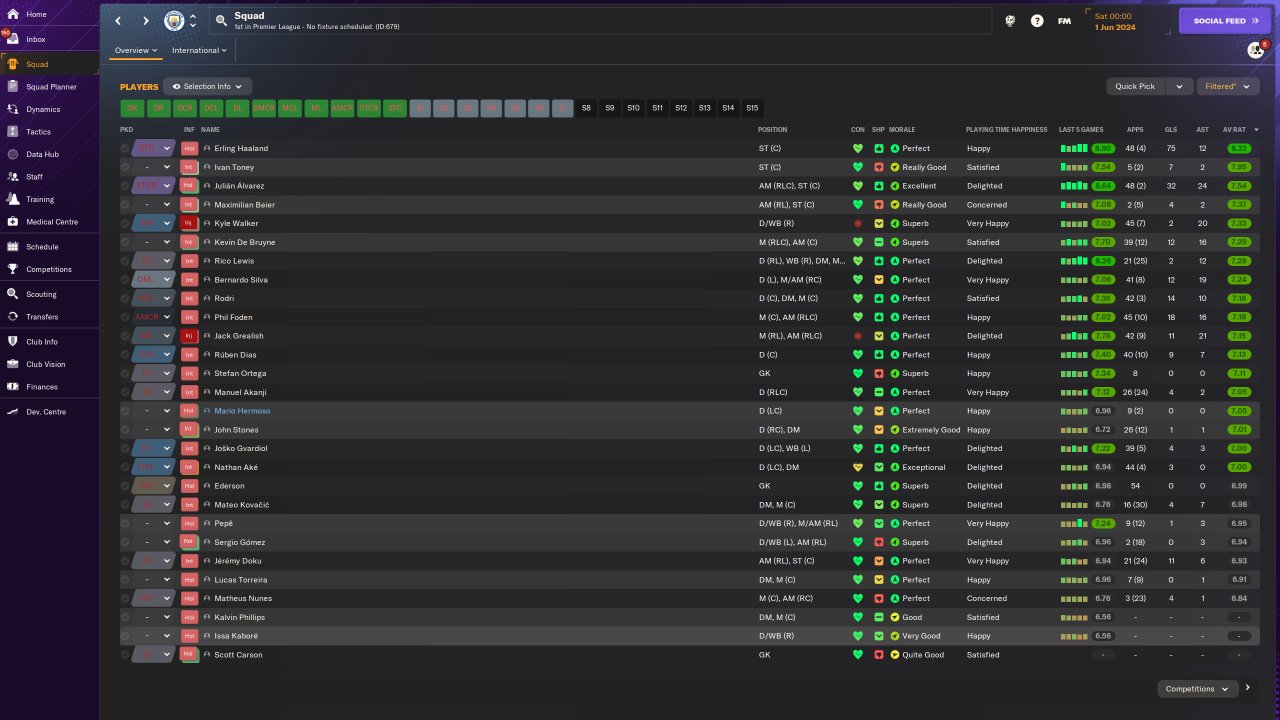Image resolution: width=1280 pixels, height=720 pixels.
Task: Open the Club Vision icon
Action: (x=12, y=364)
